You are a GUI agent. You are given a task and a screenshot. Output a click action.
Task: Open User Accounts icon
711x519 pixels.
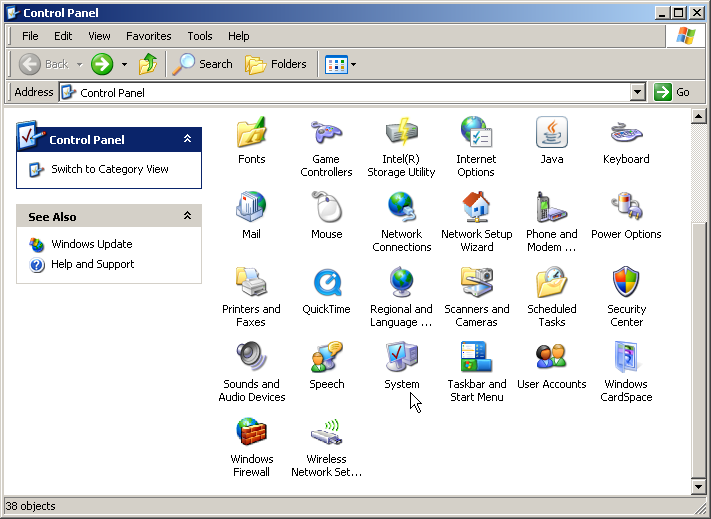[551, 357]
